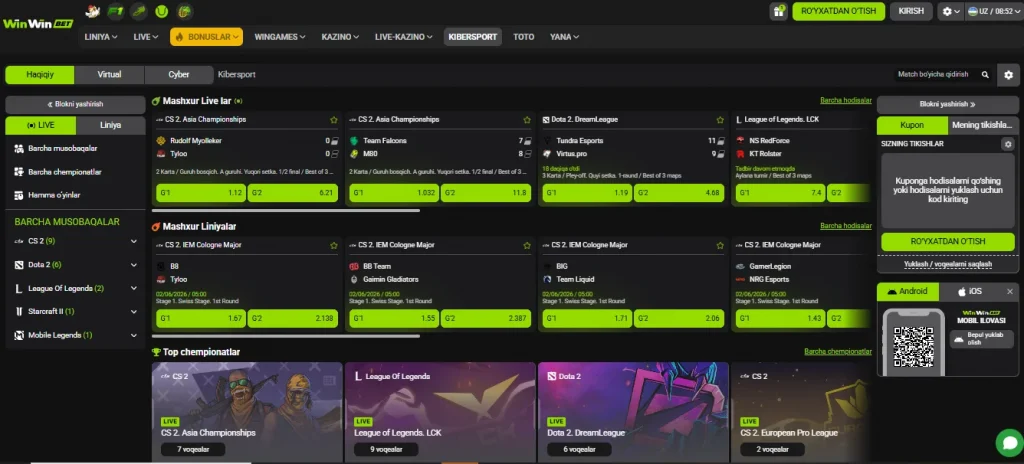Open the KIBERSPORT nav item
This screenshot has width=1024, height=464.
click(473, 37)
